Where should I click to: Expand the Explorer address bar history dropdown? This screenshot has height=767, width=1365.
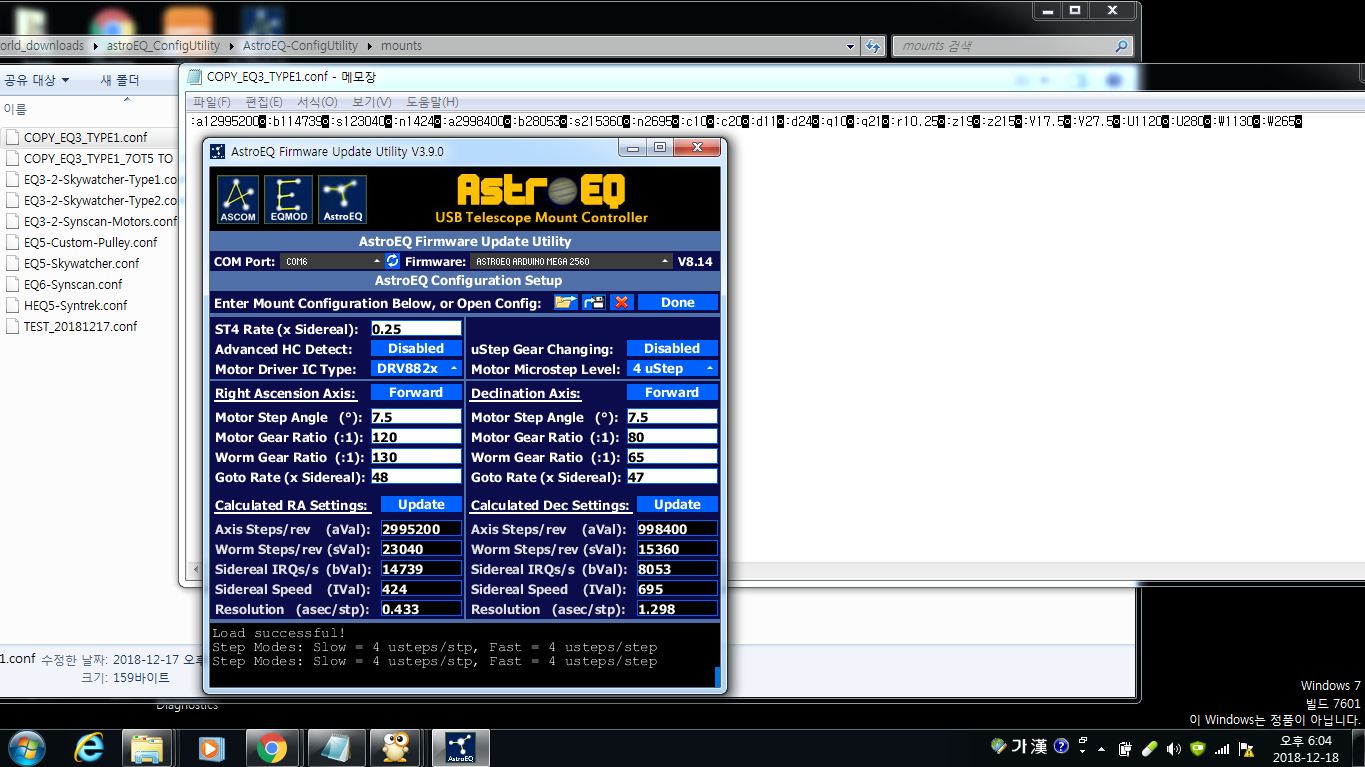pos(851,46)
